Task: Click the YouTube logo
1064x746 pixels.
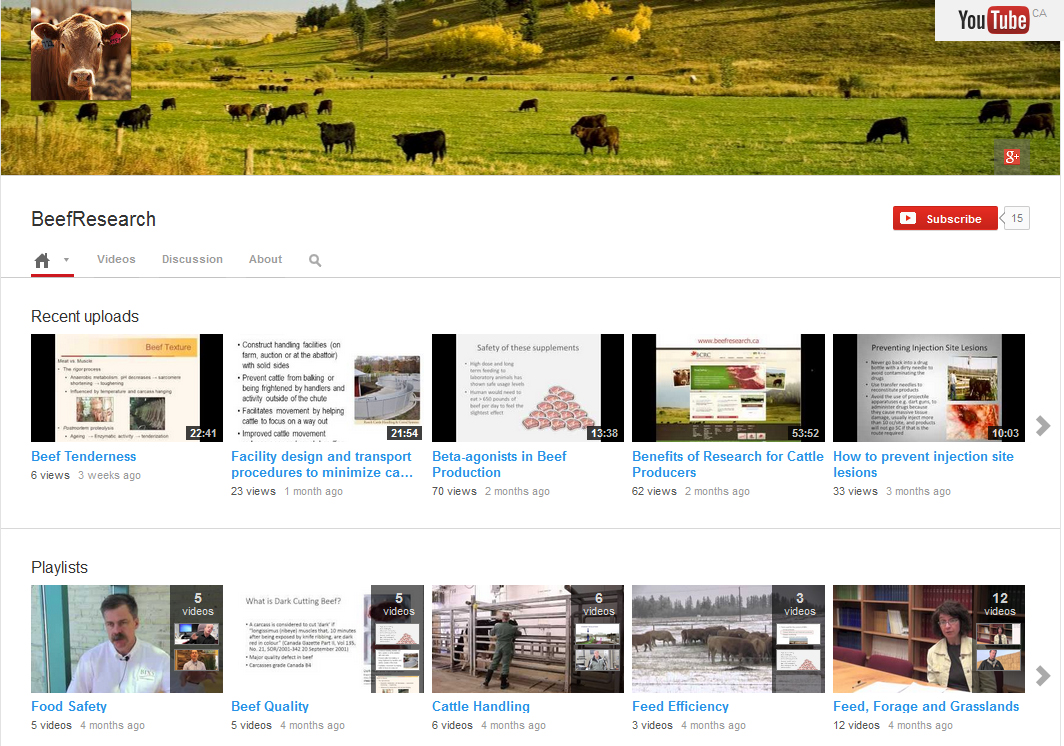Action: pos(992,20)
